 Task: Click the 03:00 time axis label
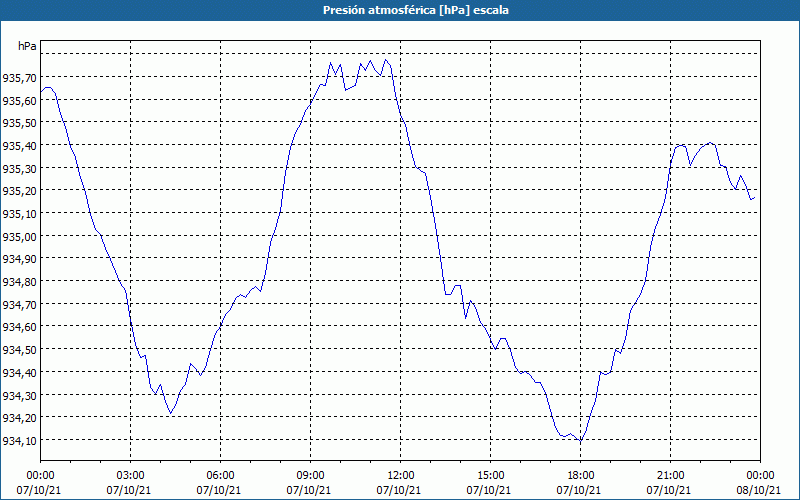click(130, 476)
